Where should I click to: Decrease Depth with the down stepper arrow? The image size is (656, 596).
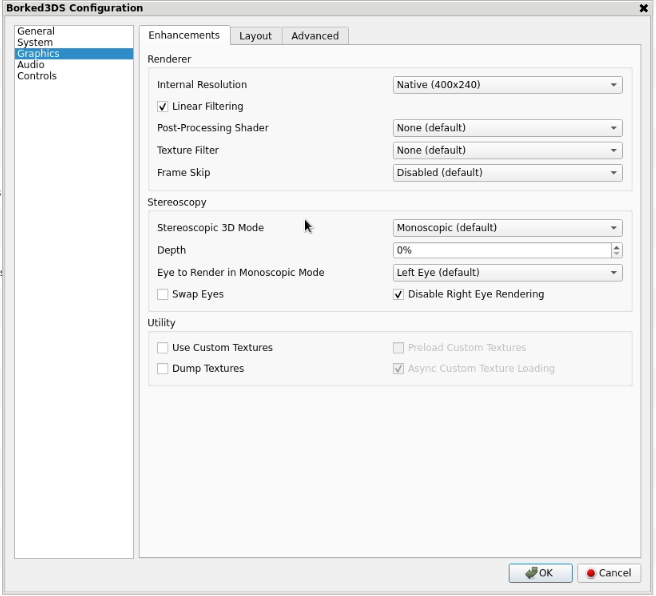click(x=616, y=254)
